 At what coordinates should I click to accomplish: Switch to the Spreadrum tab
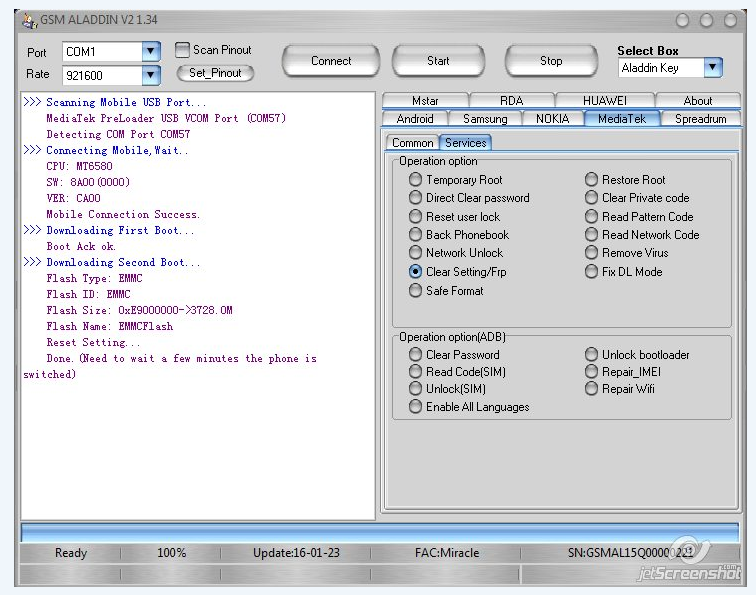pos(701,119)
